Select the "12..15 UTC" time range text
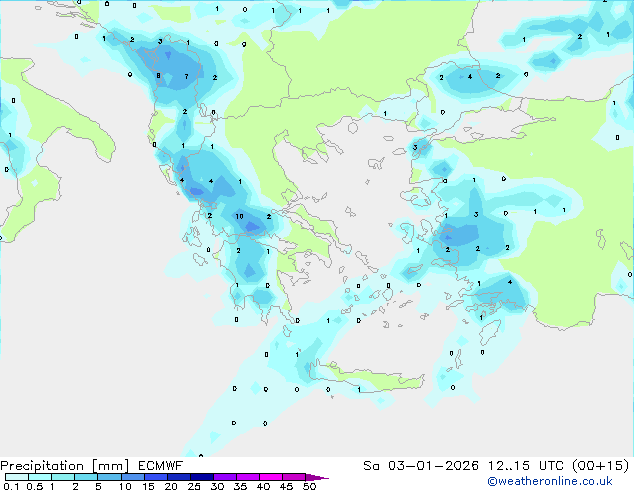Viewport: 634px width, 490px height. [x=526, y=466]
